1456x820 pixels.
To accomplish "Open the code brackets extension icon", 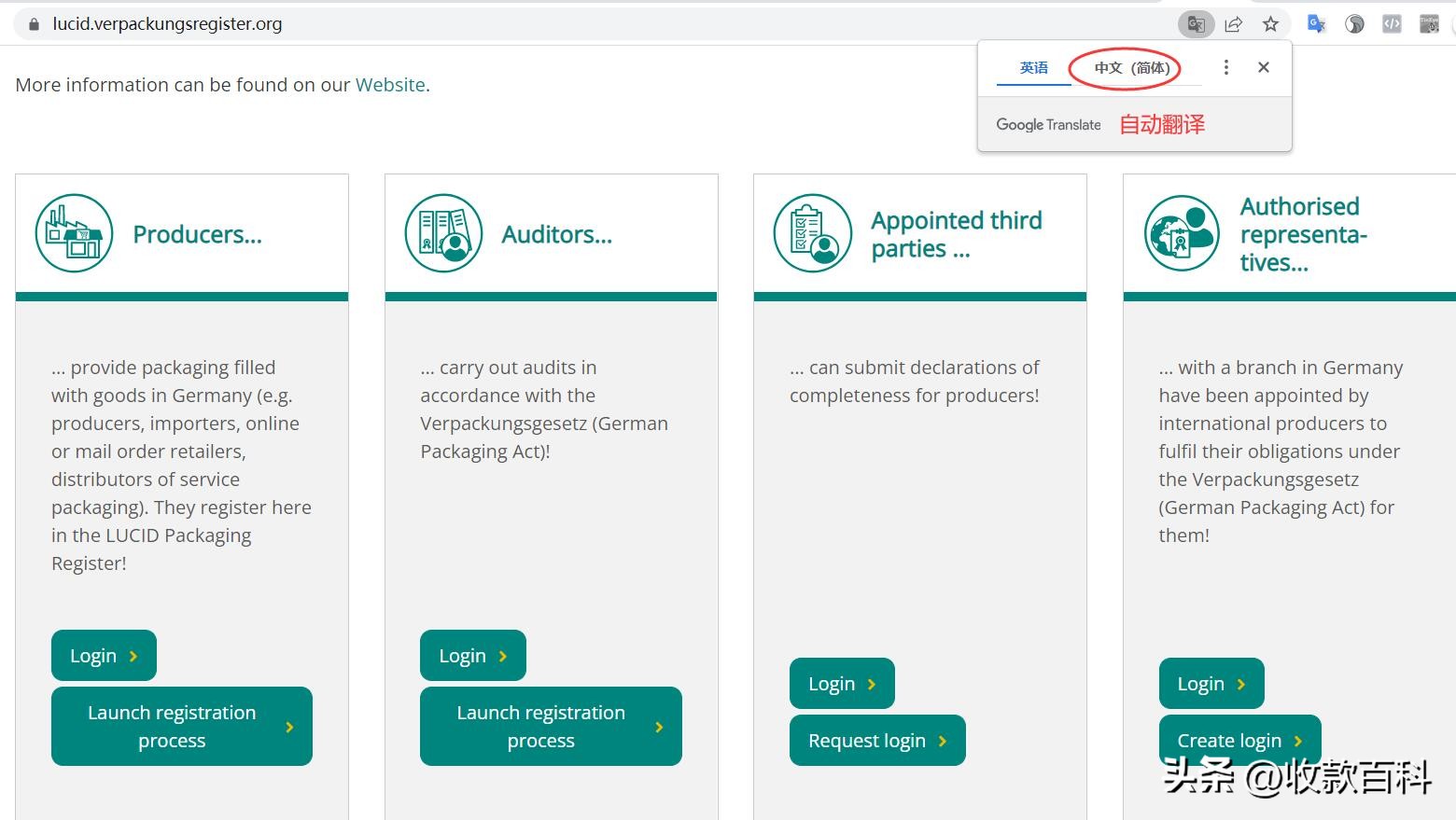I will click(1392, 24).
